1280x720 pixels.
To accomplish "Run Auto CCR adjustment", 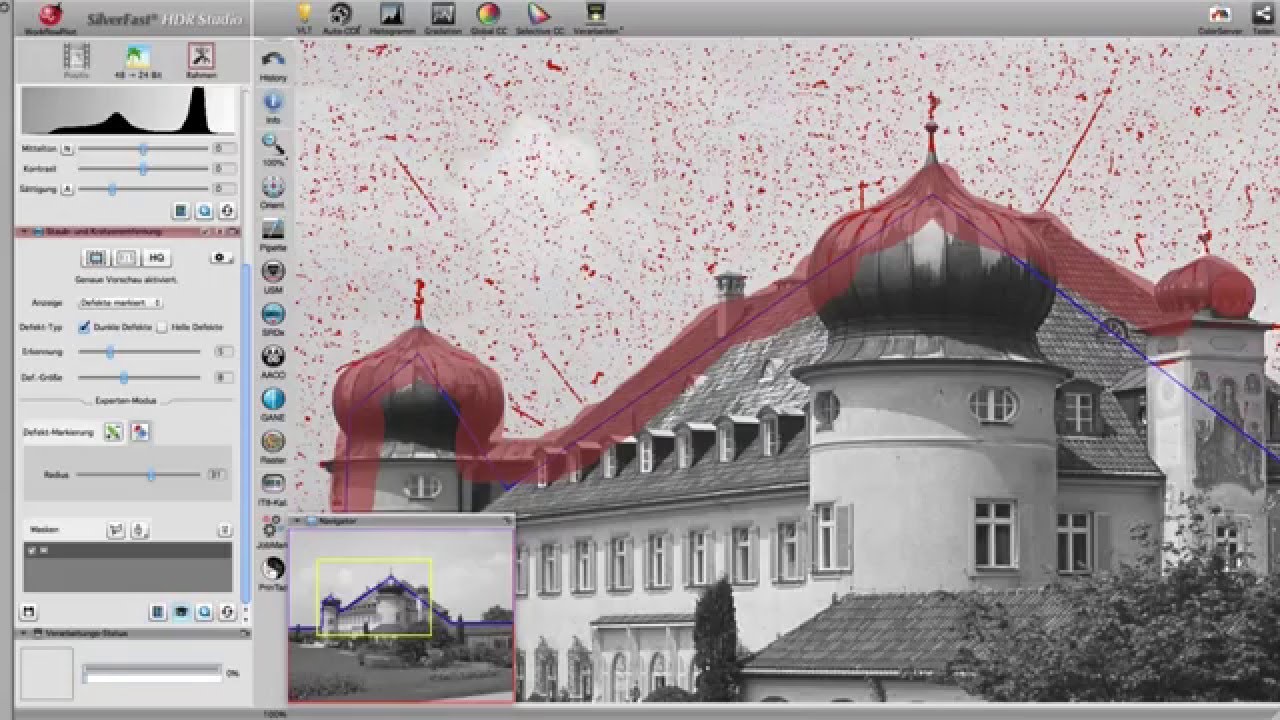I will (342, 17).
